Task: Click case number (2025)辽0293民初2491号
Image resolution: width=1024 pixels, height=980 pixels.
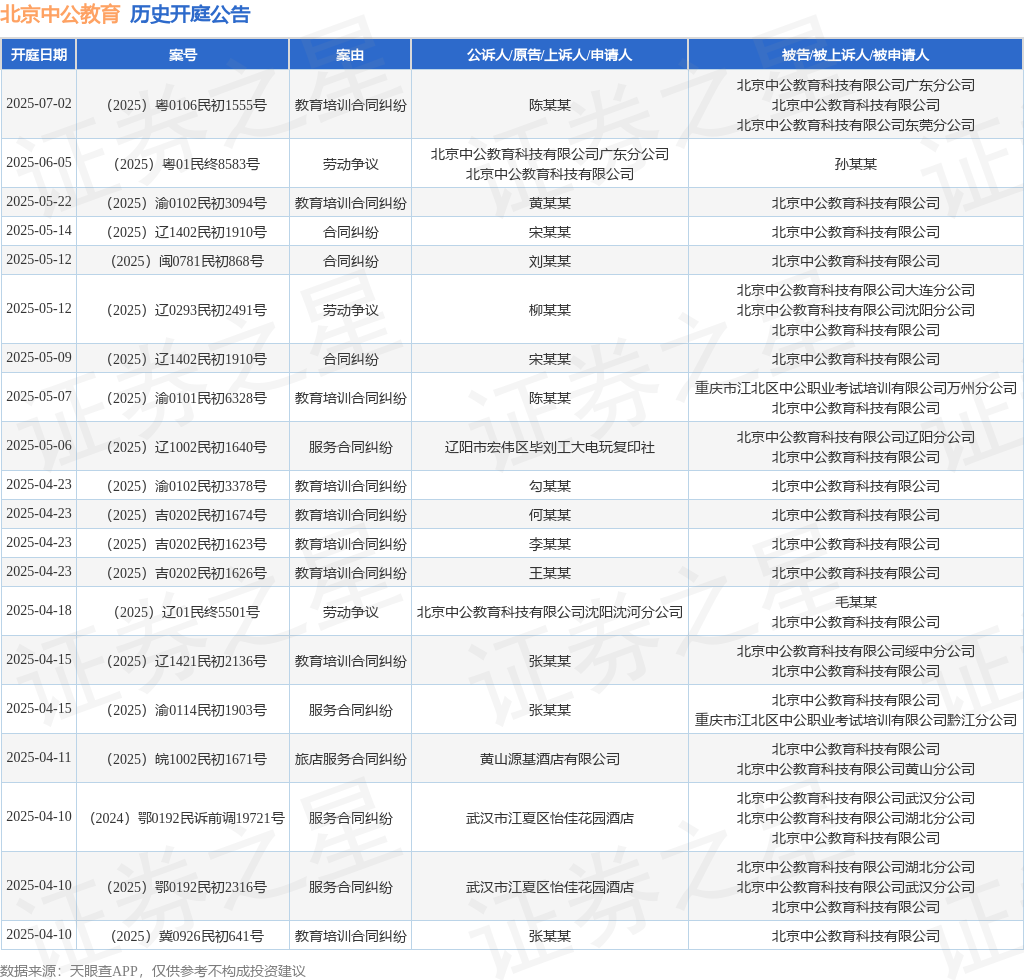Action: coord(186,310)
